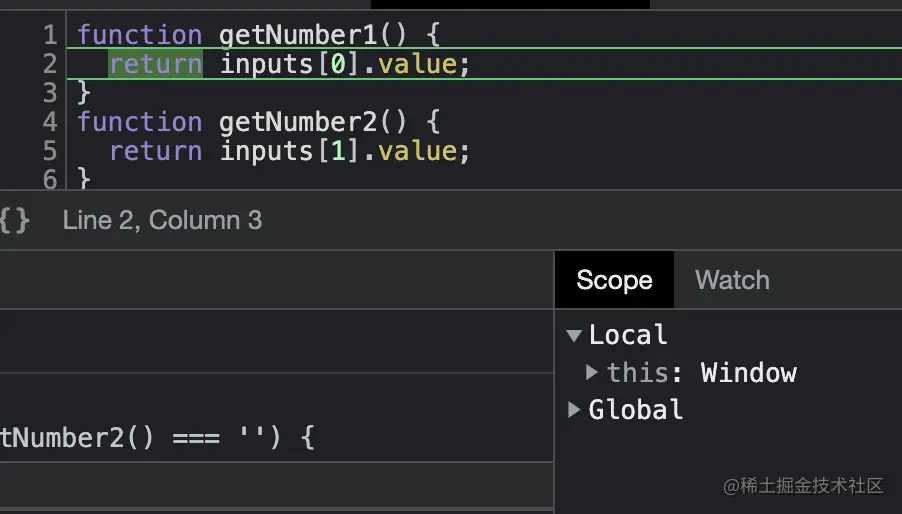
Task: Expand the this: Window entry
Action: pyautogui.click(x=593, y=373)
